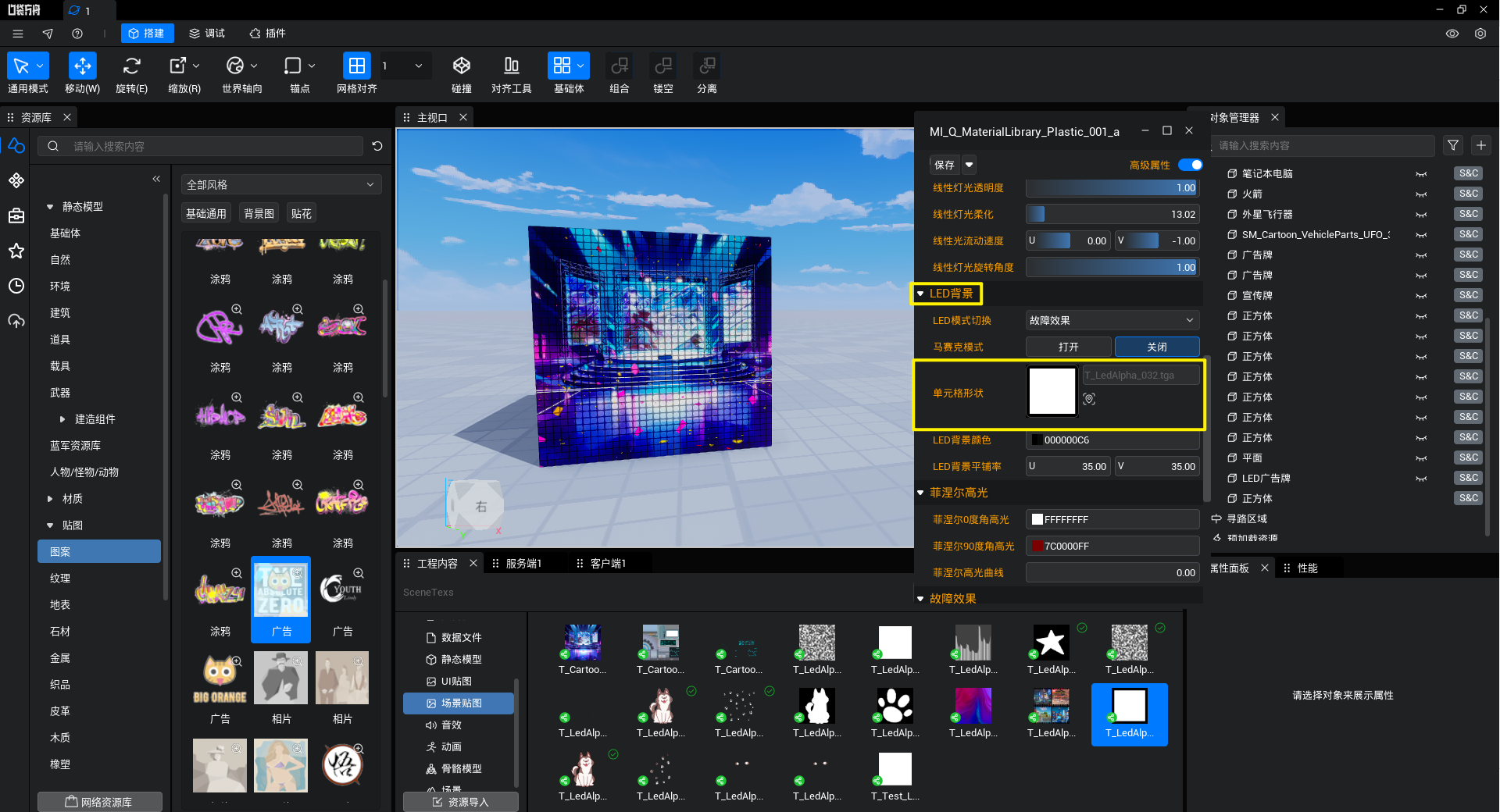This screenshot has width=1500, height=812.
Task: Click the 分离 separate icon
Action: pyautogui.click(x=707, y=66)
